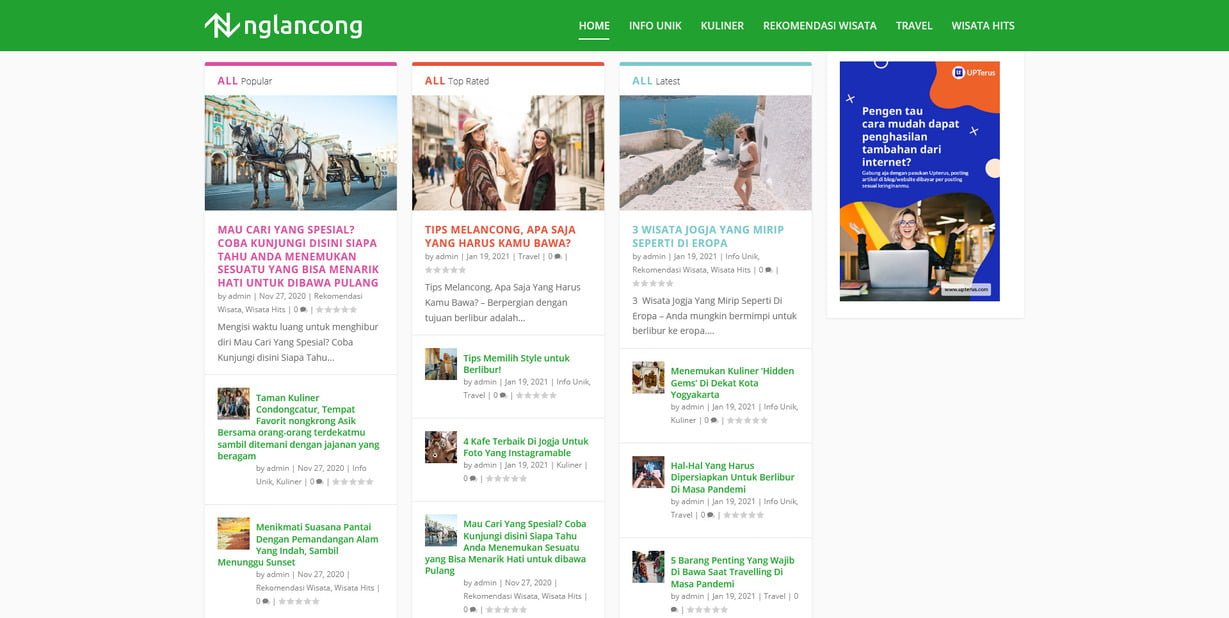
Task: Click comment icon under Tips Memilih Style
Action: 503,396
